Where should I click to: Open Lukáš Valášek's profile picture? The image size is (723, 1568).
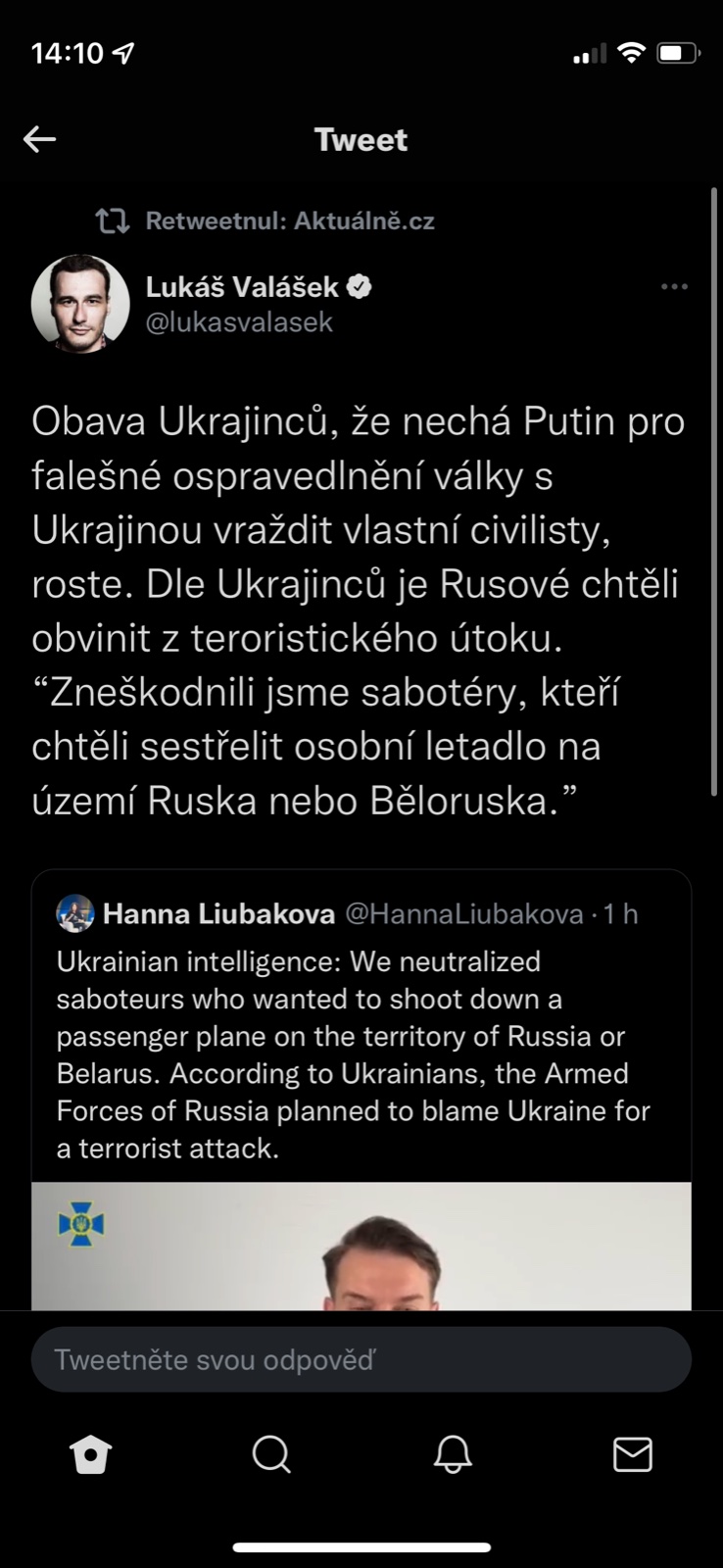[x=80, y=304]
